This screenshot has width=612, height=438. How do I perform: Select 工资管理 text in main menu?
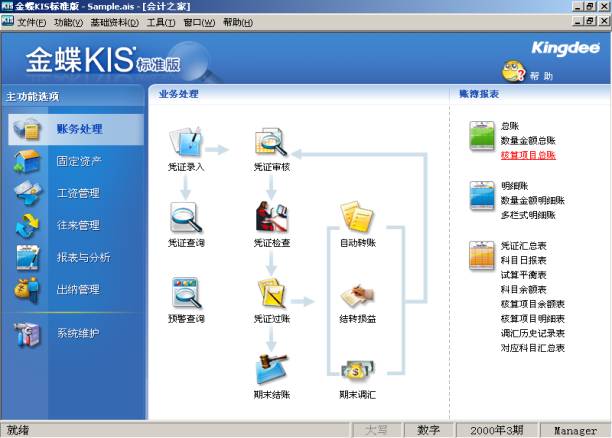[x=78, y=193]
